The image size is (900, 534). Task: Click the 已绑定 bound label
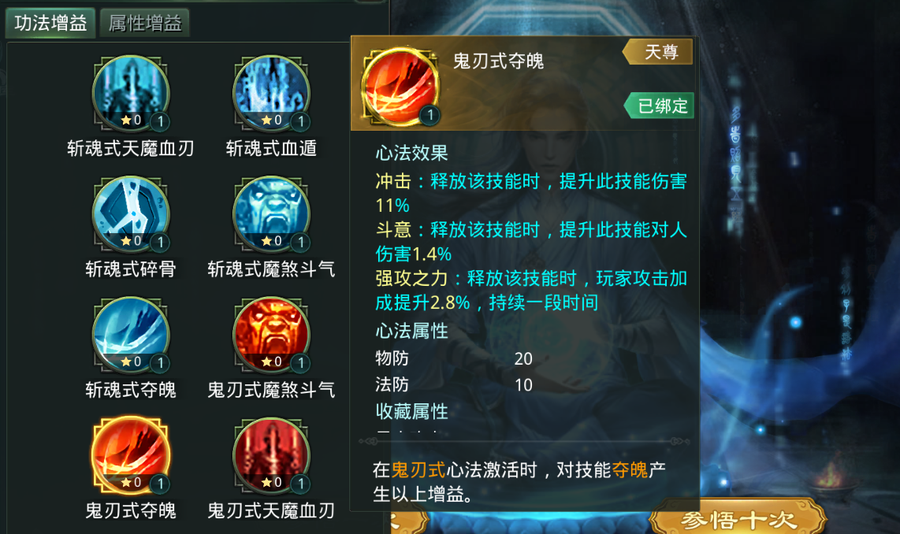pos(660,106)
